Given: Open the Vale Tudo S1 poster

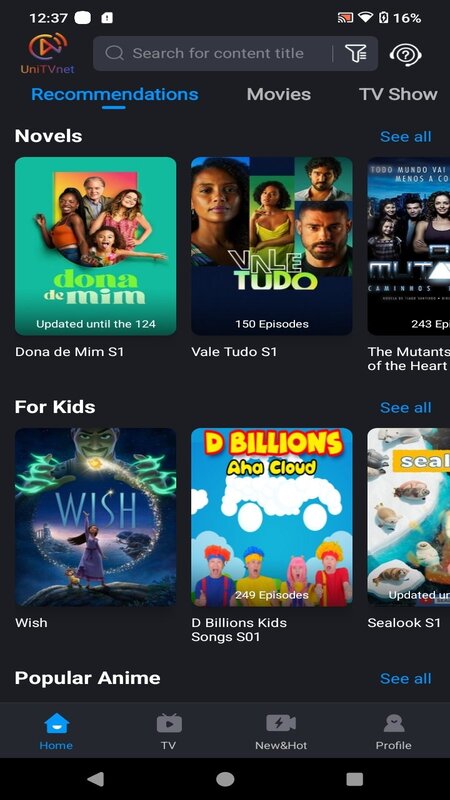Looking at the screenshot, I should 271,246.
